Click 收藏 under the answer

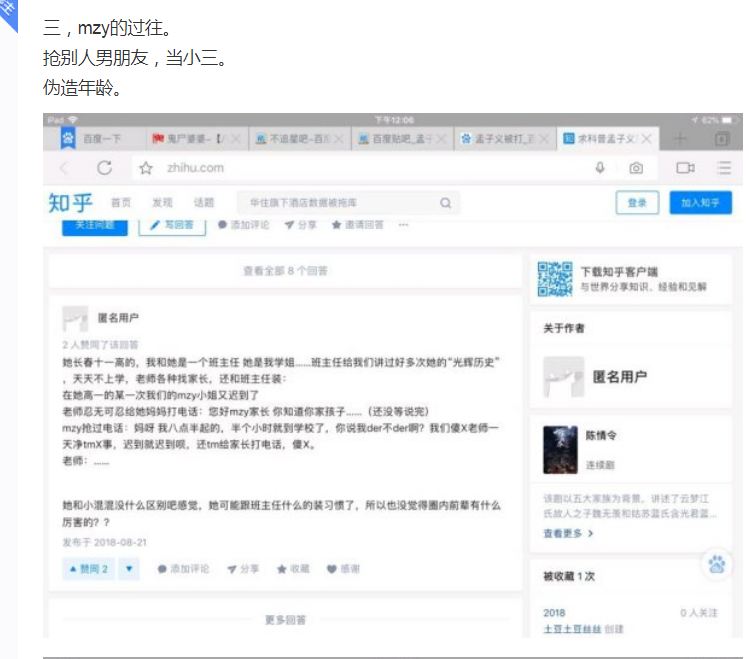coord(293,569)
